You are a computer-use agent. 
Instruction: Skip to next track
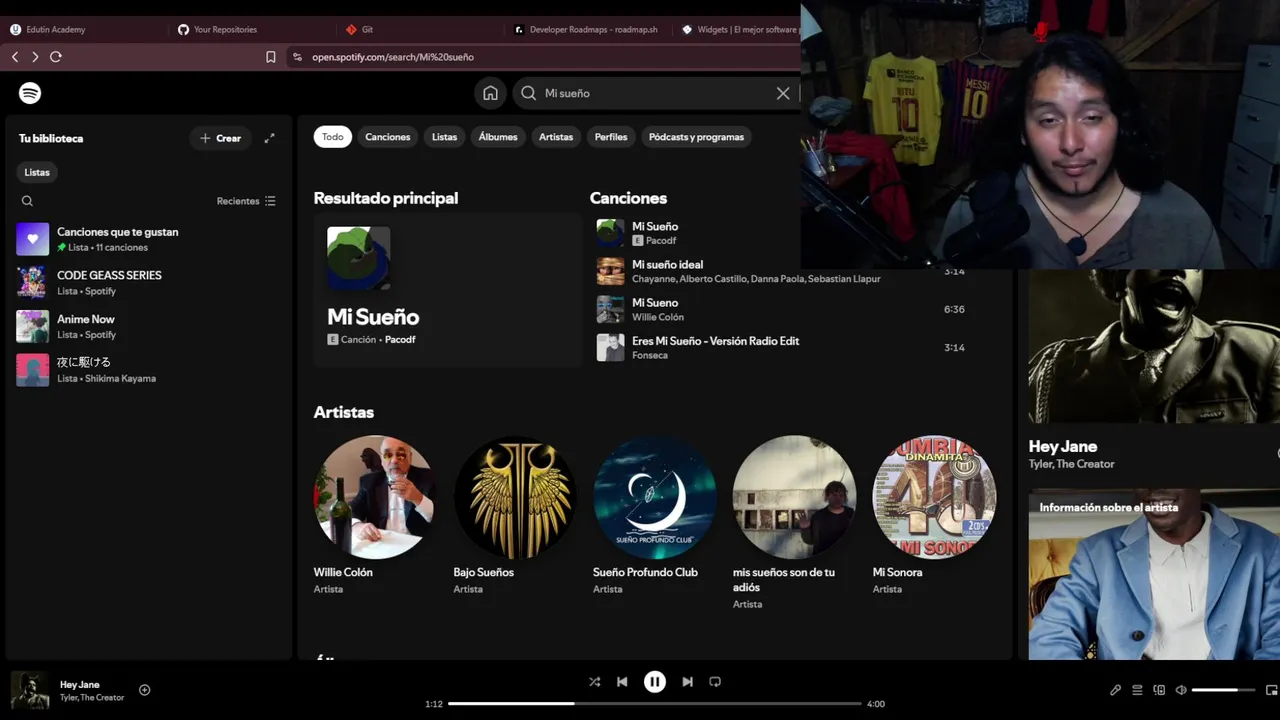click(x=687, y=682)
